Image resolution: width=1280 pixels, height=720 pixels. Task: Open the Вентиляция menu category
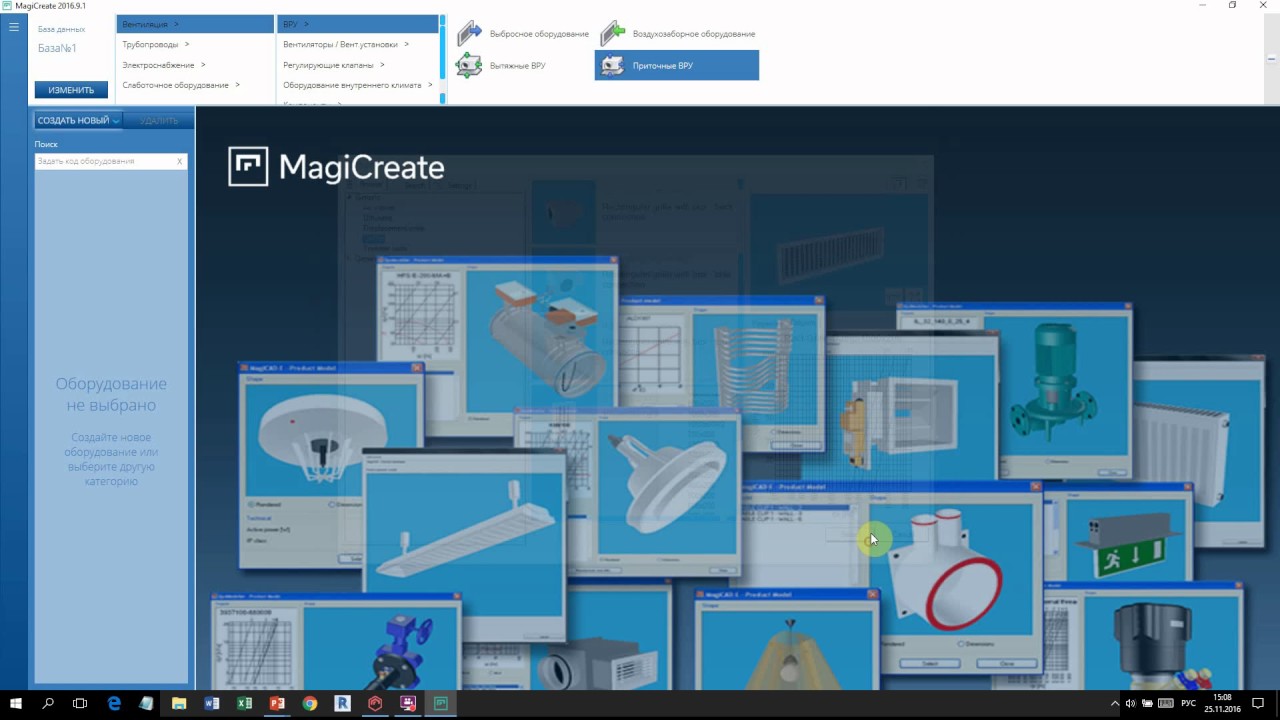pos(195,24)
